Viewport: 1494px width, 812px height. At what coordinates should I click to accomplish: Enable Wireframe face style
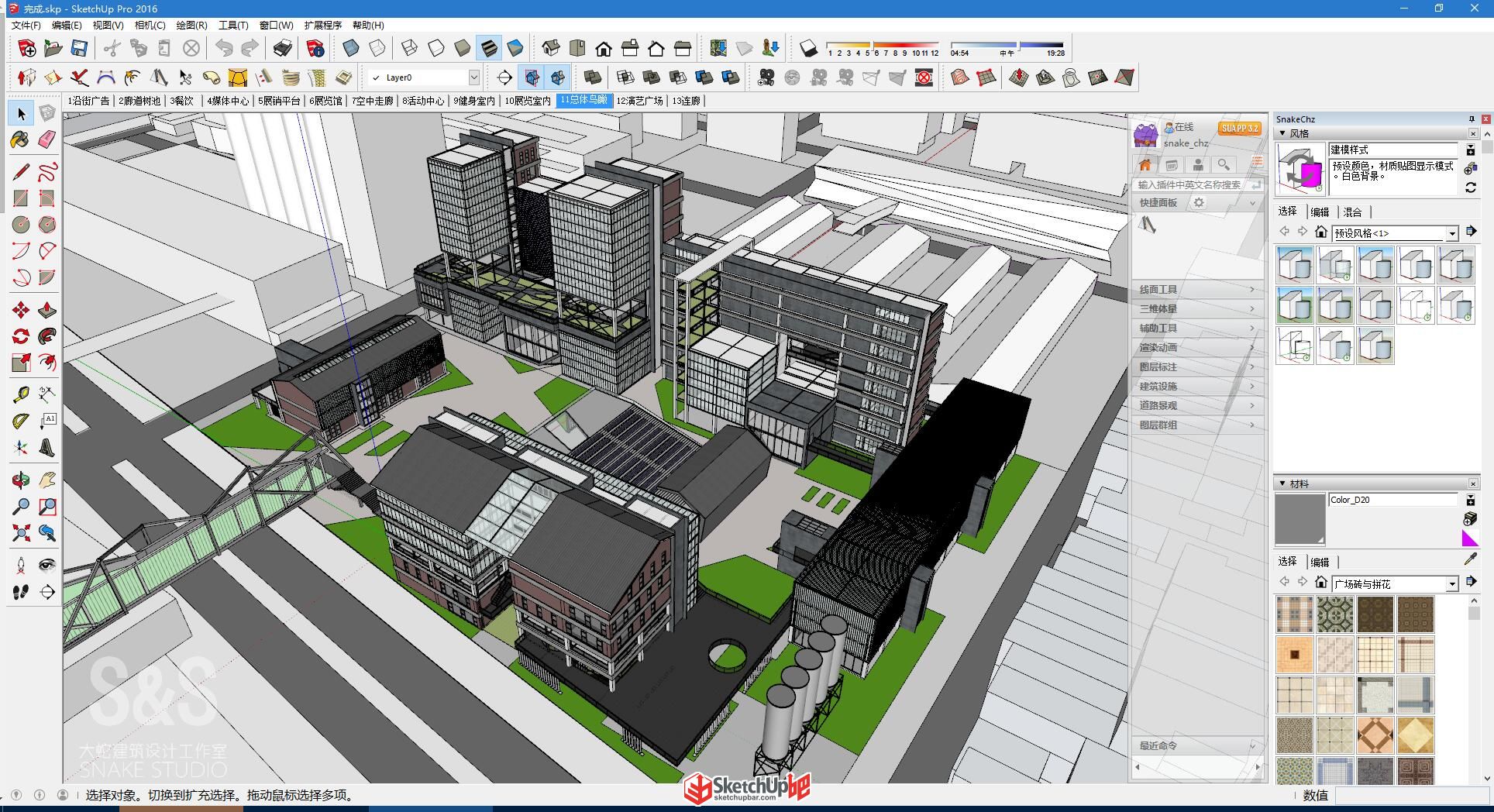410,49
